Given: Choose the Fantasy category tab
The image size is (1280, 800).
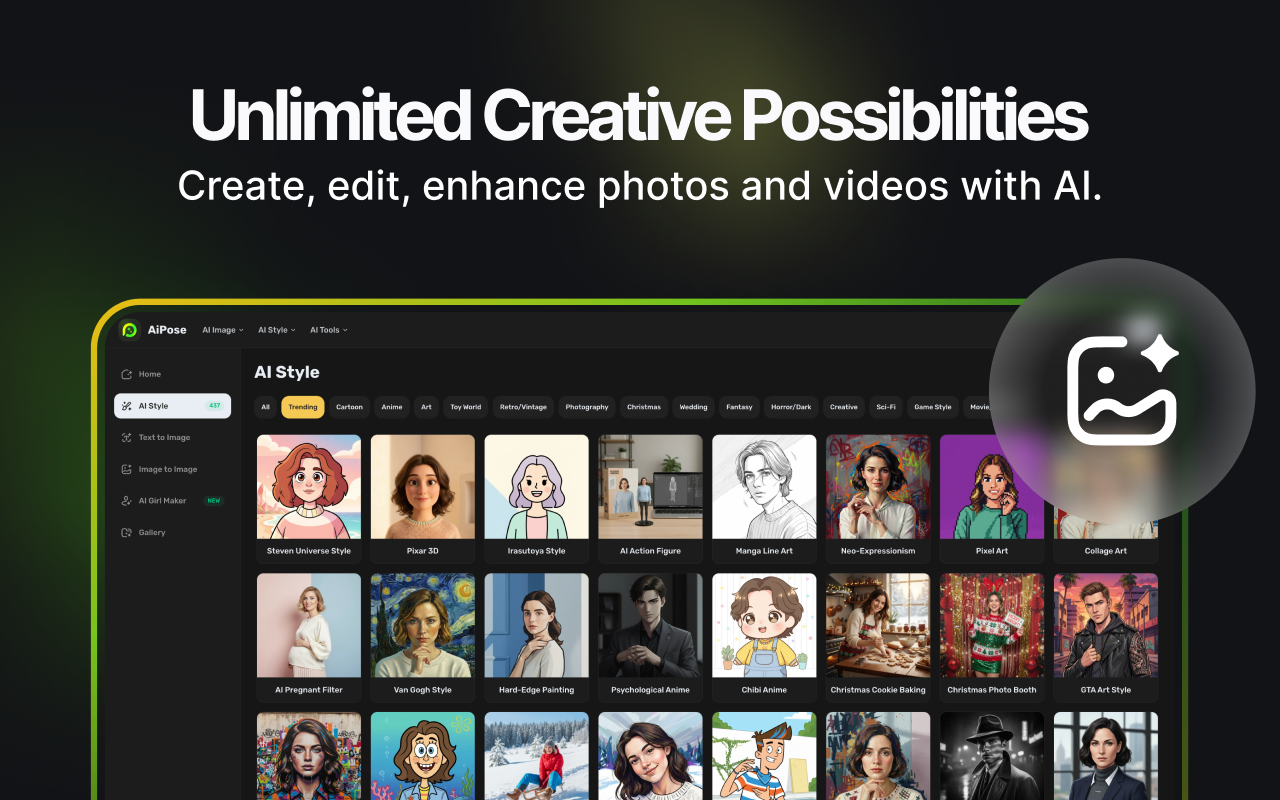Looking at the screenshot, I should tap(739, 407).
